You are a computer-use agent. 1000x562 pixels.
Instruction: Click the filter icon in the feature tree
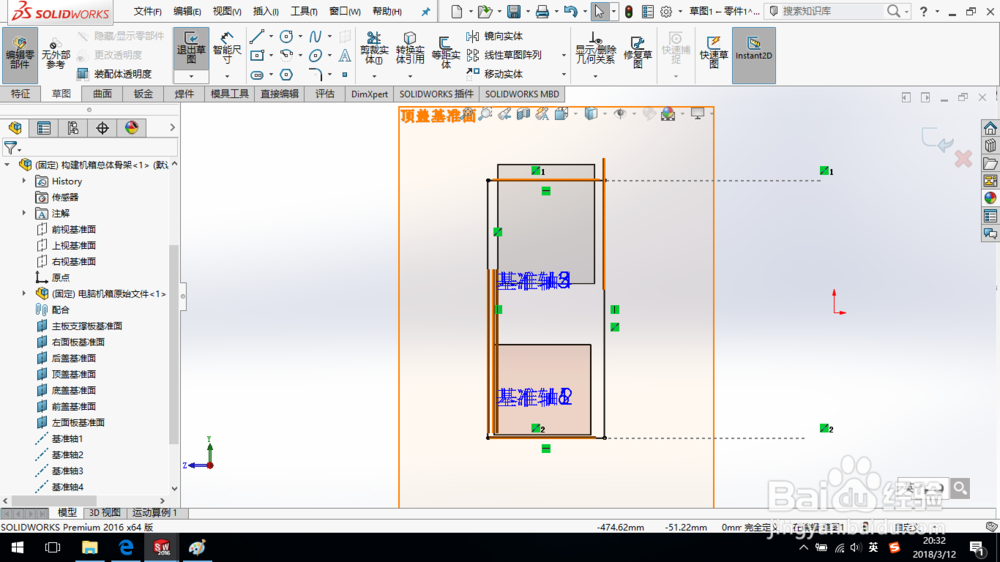(x=11, y=148)
